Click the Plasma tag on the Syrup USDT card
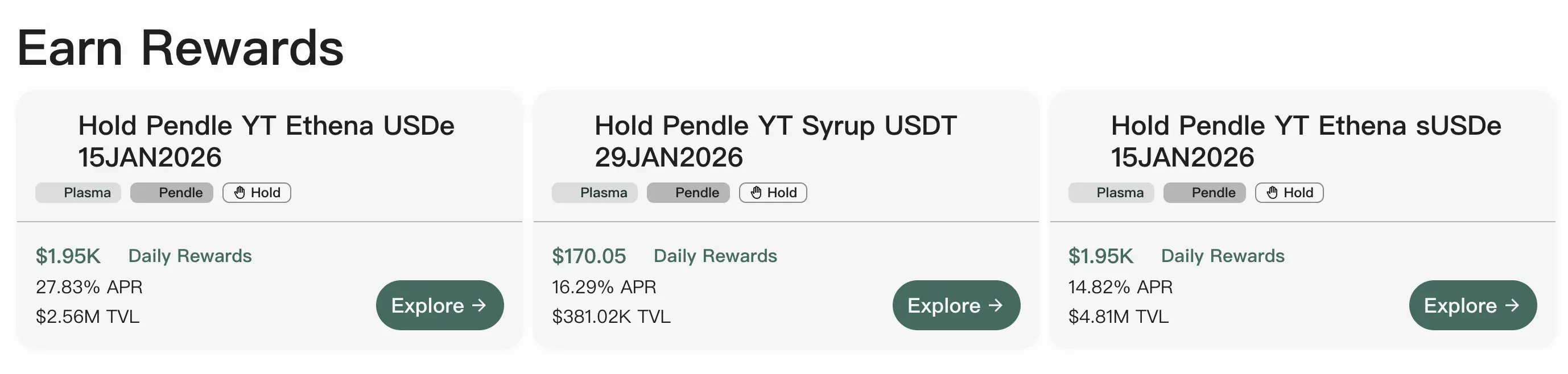 click(595, 193)
